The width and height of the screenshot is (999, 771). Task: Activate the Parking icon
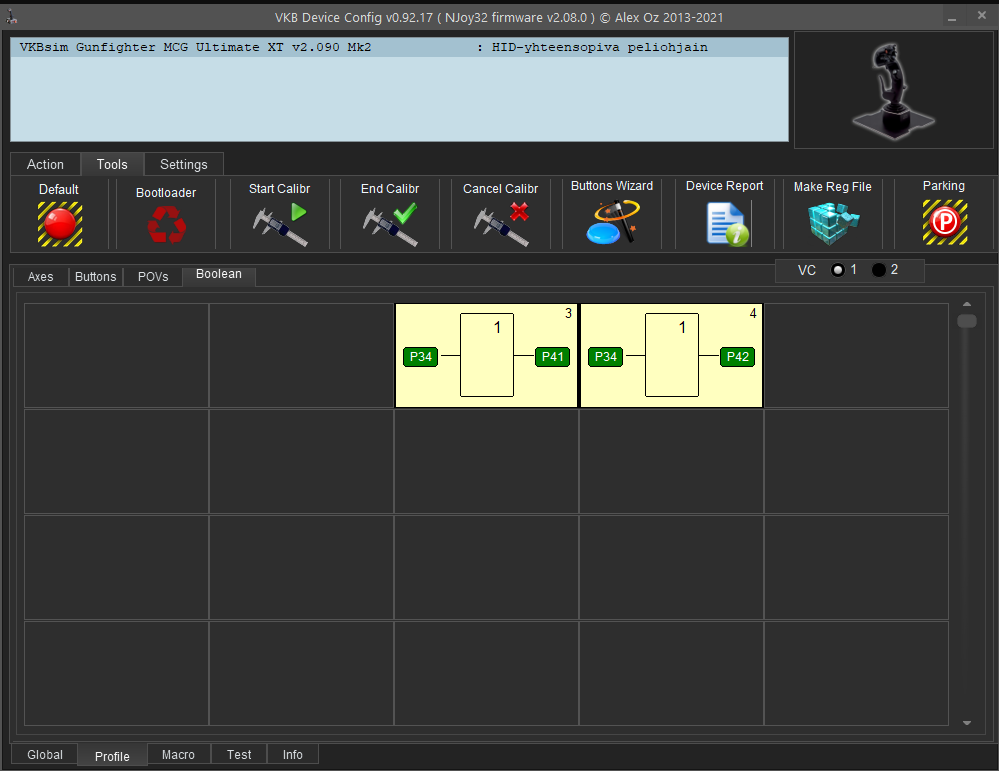point(945,222)
